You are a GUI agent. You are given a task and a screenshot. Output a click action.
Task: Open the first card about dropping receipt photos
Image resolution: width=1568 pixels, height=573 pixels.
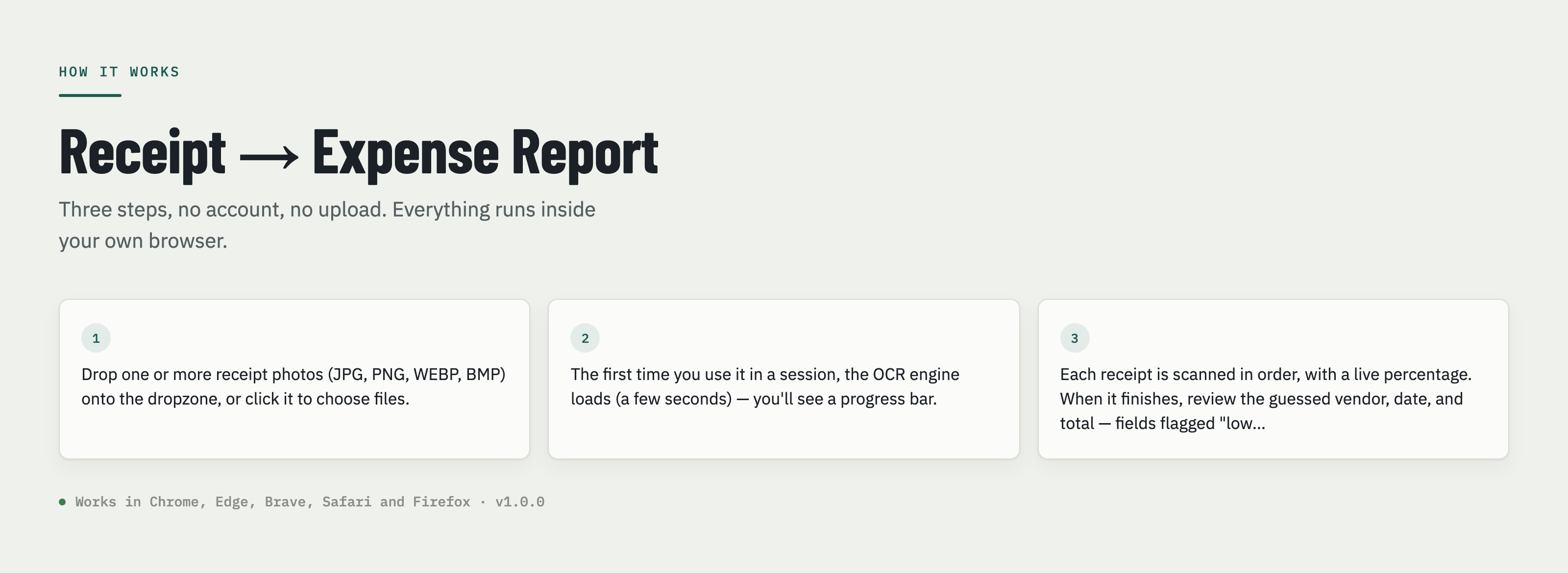pyautogui.click(x=294, y=379)
